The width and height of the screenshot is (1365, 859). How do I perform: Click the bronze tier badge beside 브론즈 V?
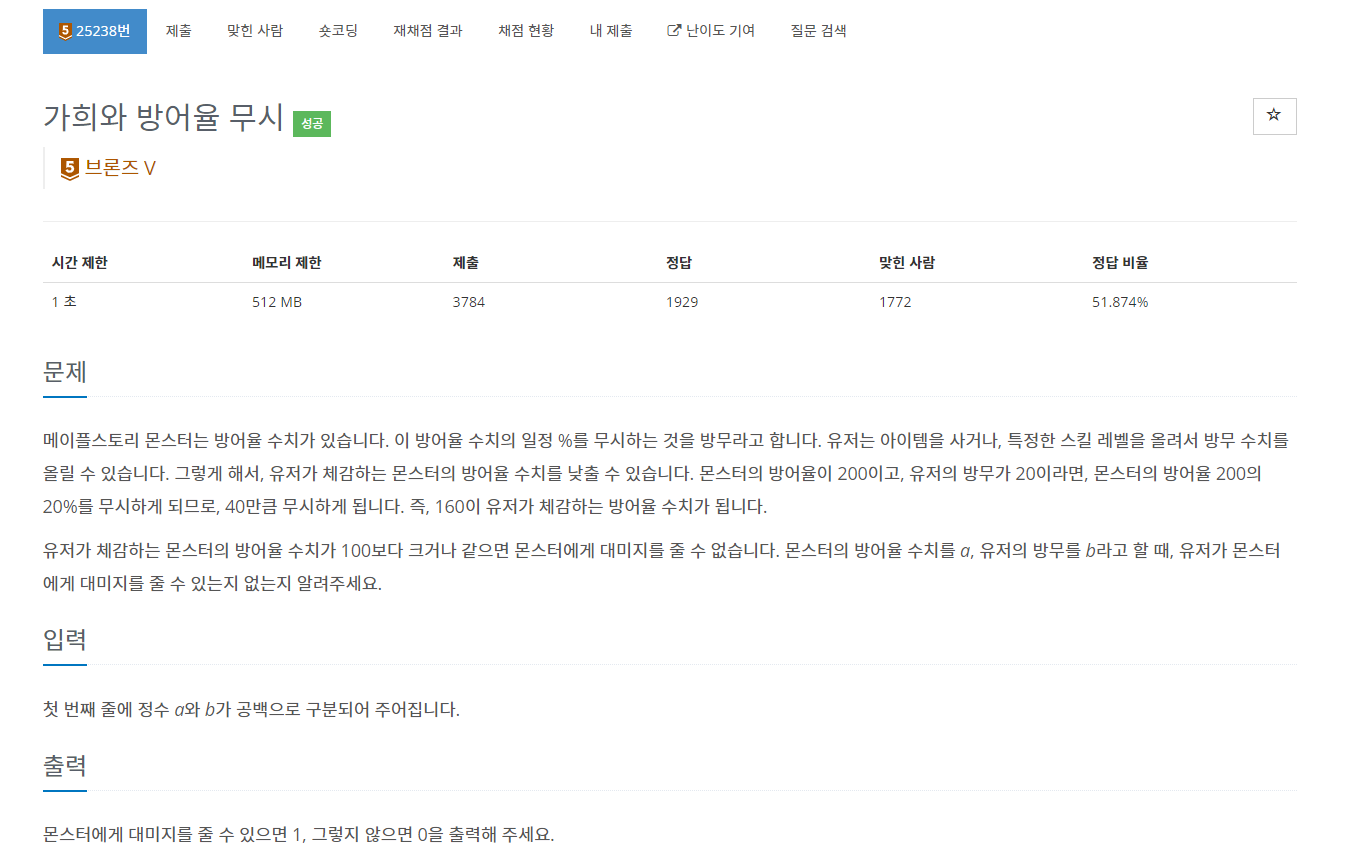point(69,168)
